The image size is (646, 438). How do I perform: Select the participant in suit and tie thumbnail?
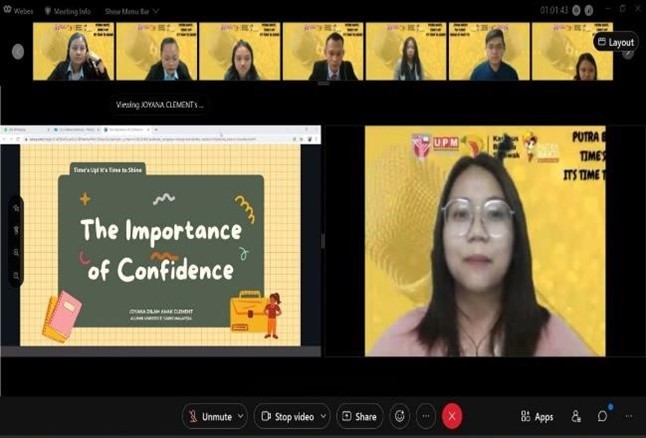(x=323, y=51)
